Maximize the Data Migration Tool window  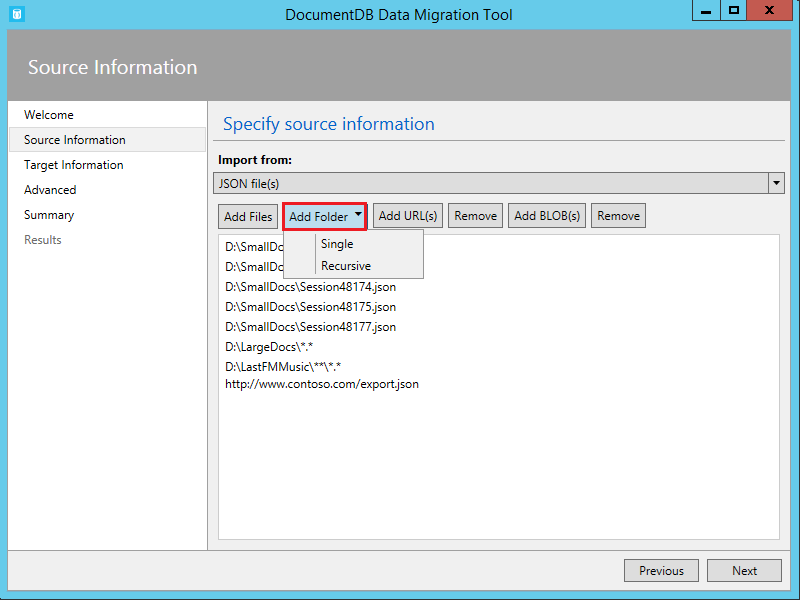coord(734,10)
